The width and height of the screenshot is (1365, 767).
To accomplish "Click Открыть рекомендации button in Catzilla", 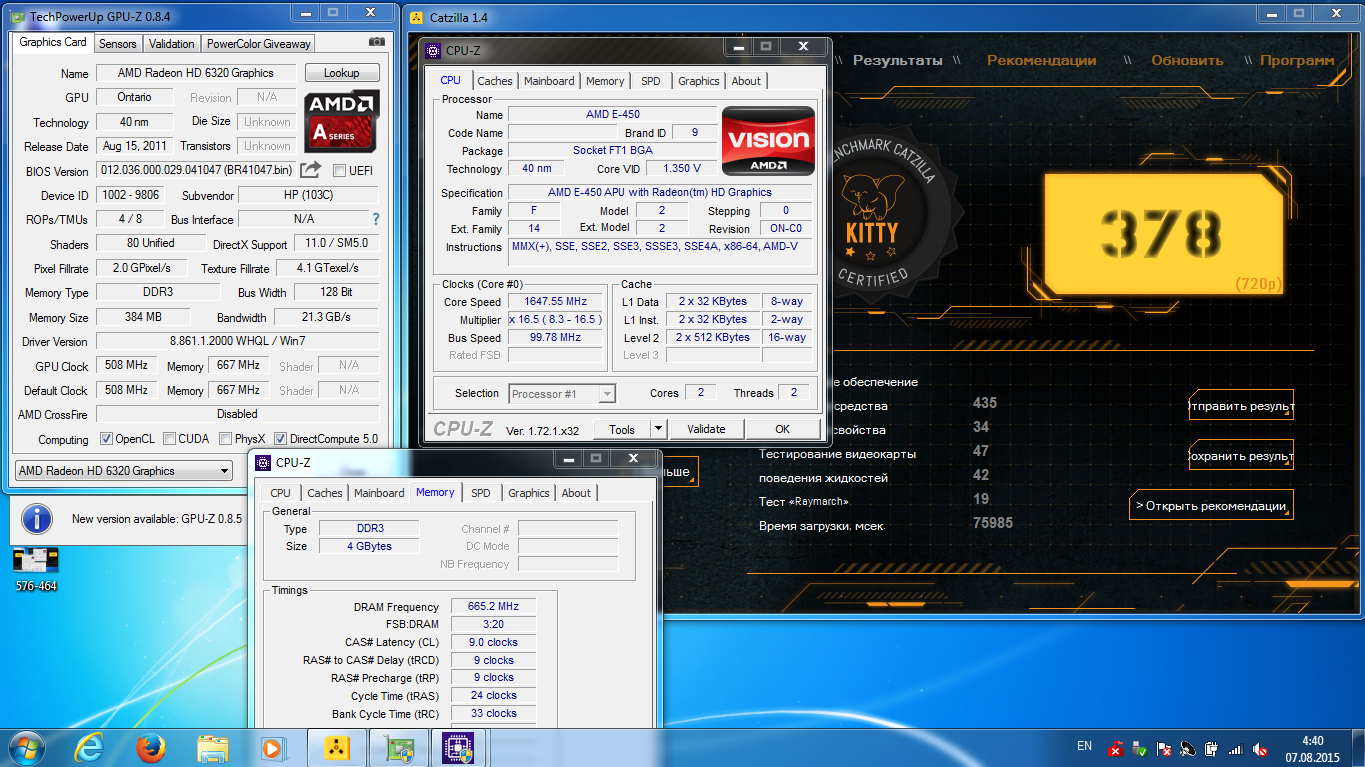I will (1211, 505).
